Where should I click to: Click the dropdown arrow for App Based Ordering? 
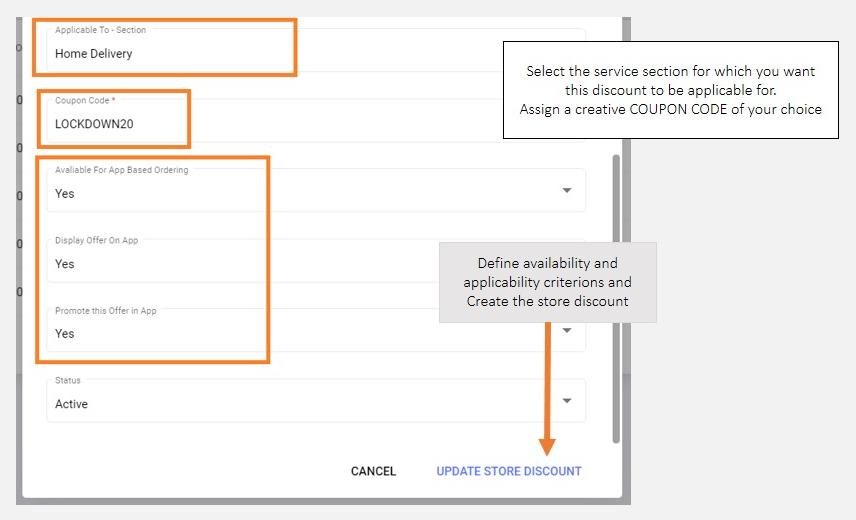coord(566,190)
